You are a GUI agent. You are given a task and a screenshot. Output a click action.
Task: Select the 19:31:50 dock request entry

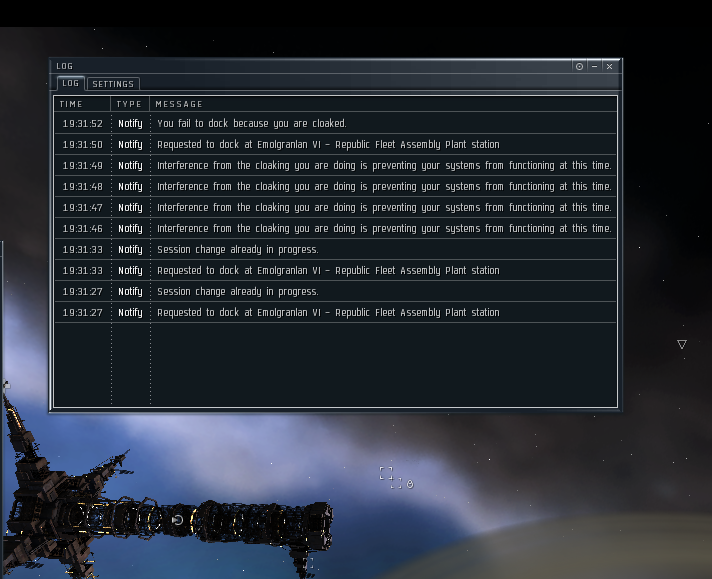(x=335, y=144)
